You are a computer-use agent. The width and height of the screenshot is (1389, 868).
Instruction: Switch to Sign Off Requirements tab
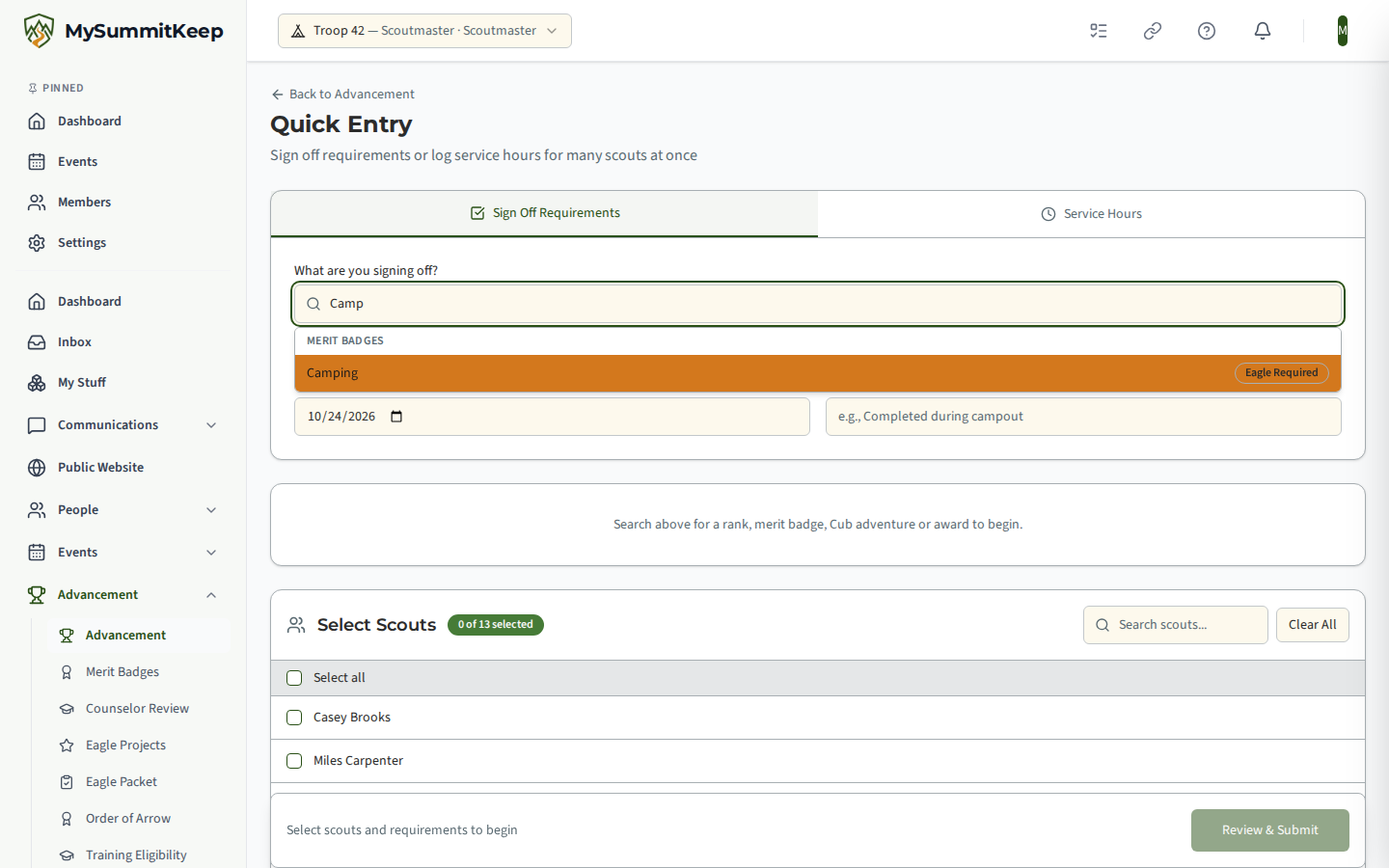click(x=545, y=213)
